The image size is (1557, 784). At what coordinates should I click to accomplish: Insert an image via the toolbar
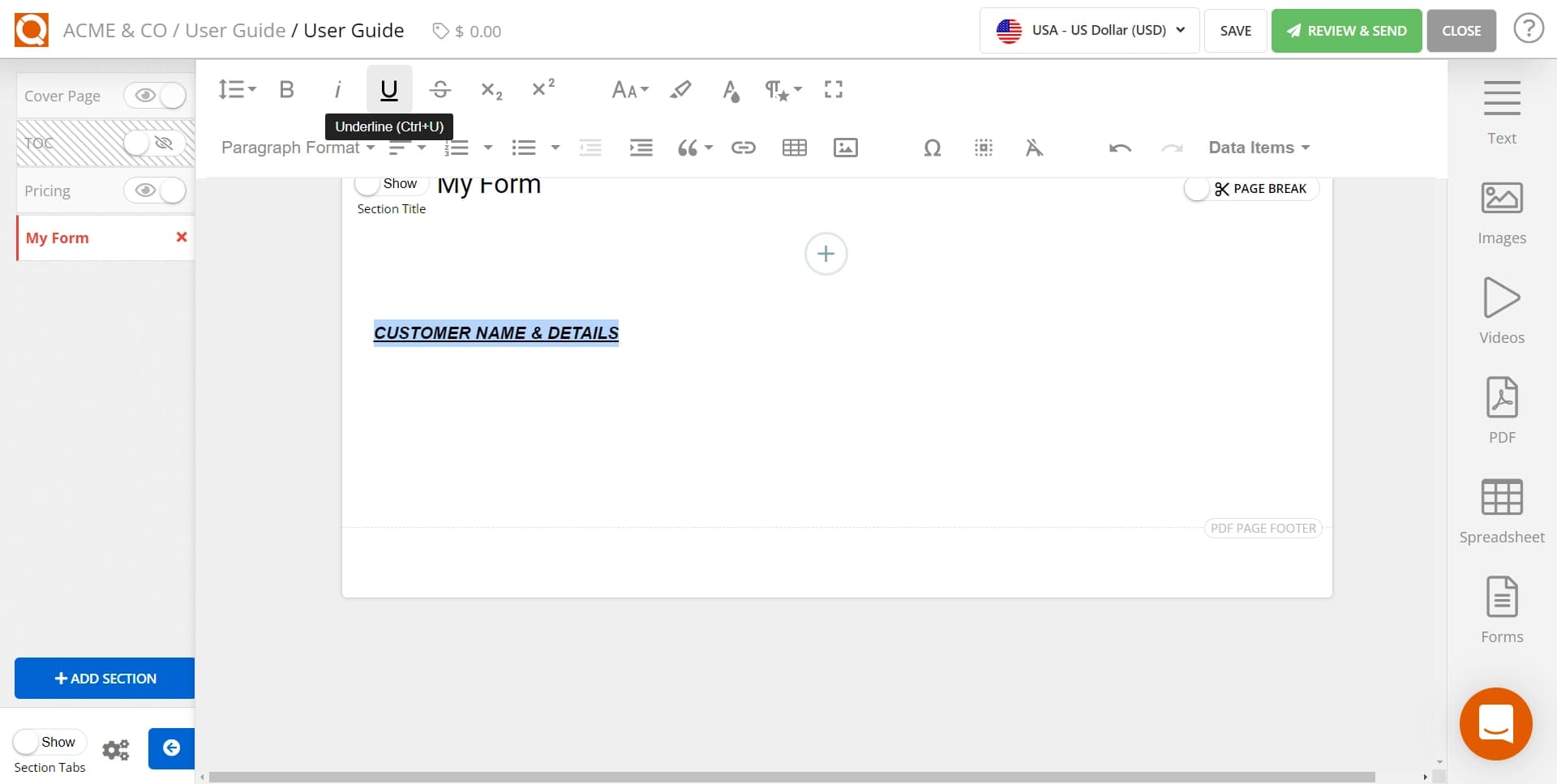tap(846, 148)
